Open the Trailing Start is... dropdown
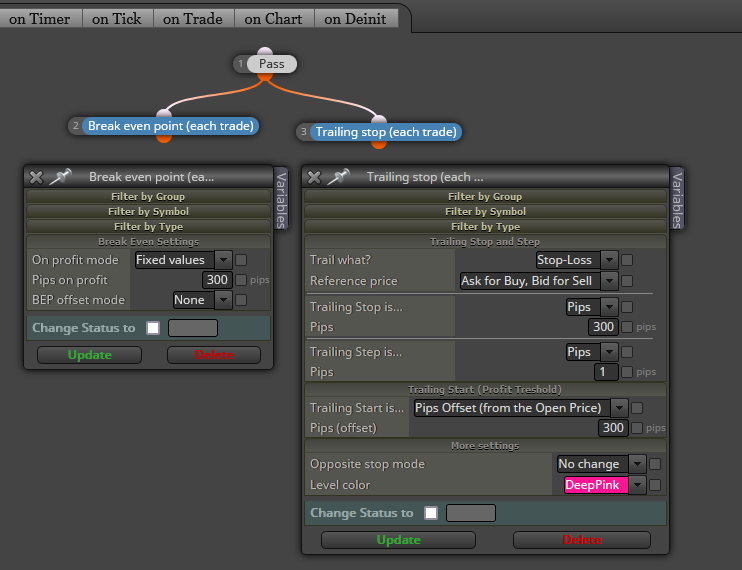Viewport: 742px width, 570px height. pyautogui.click(x=521, y=408)
